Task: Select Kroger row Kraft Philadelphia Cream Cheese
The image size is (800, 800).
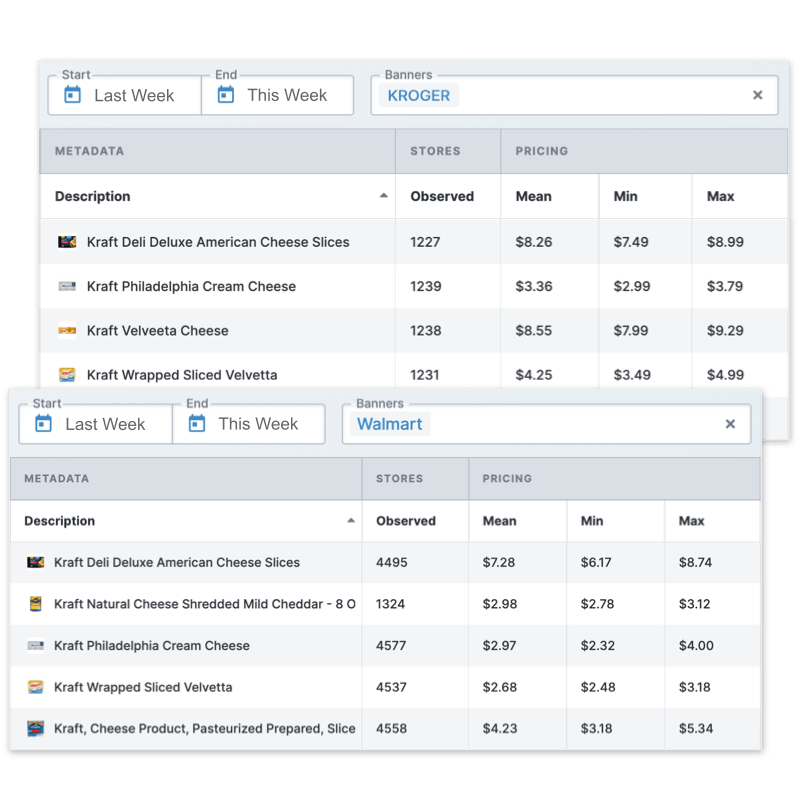Action: pyautogui.click(x=414, y=286)
